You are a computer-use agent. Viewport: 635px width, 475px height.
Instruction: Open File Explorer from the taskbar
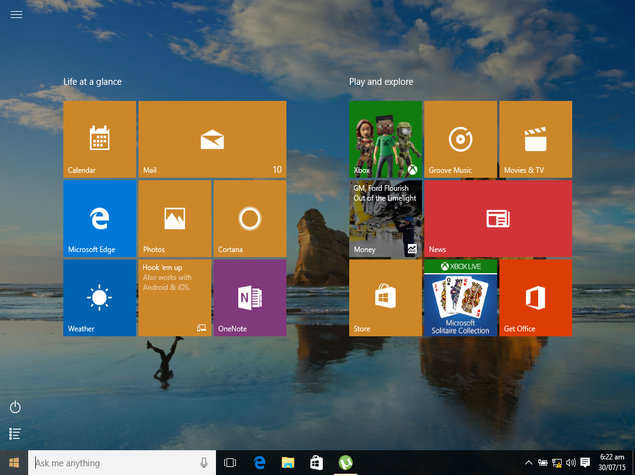[x=288, y=462]
